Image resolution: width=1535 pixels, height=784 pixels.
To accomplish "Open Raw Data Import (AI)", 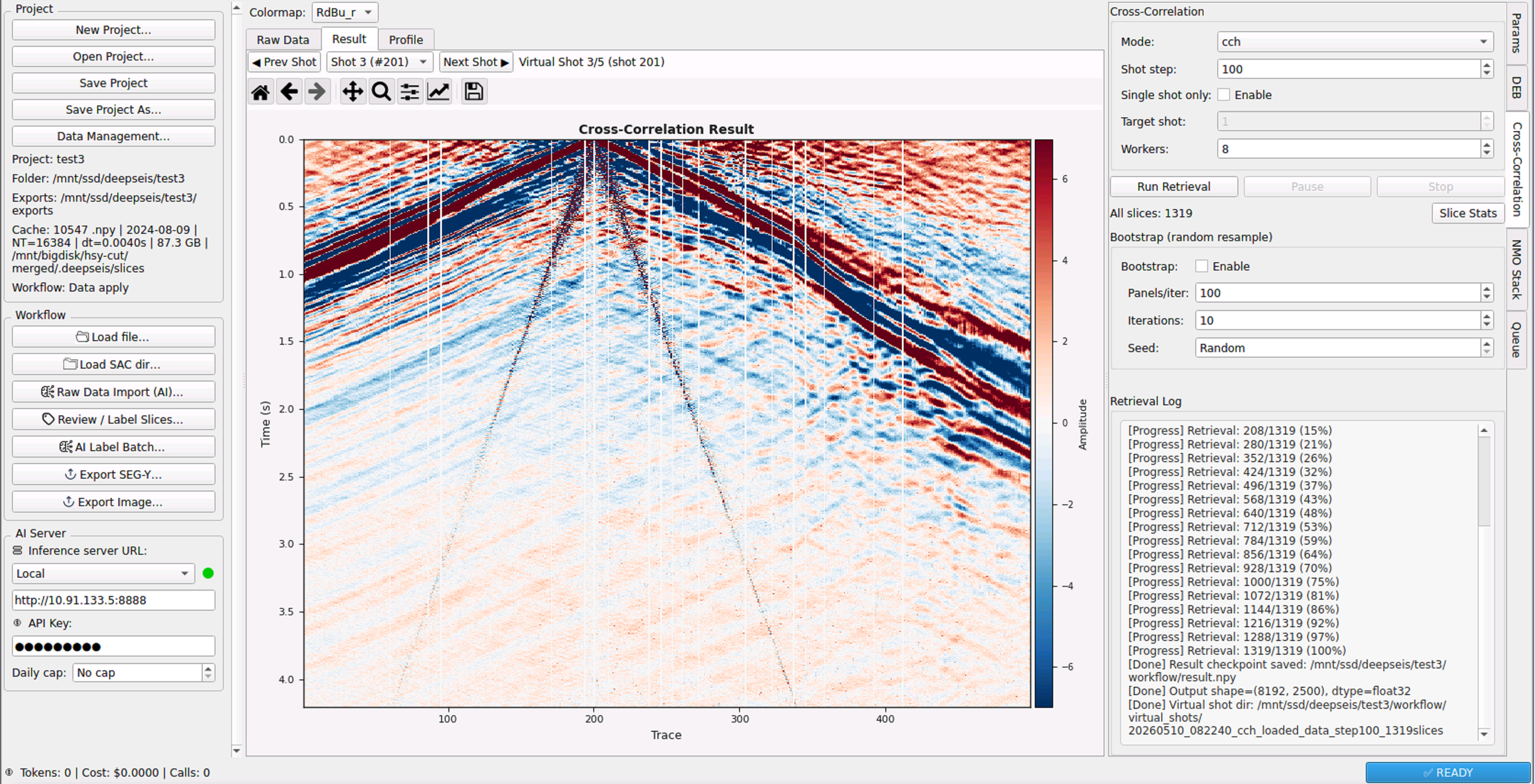I will coord(113,392).
